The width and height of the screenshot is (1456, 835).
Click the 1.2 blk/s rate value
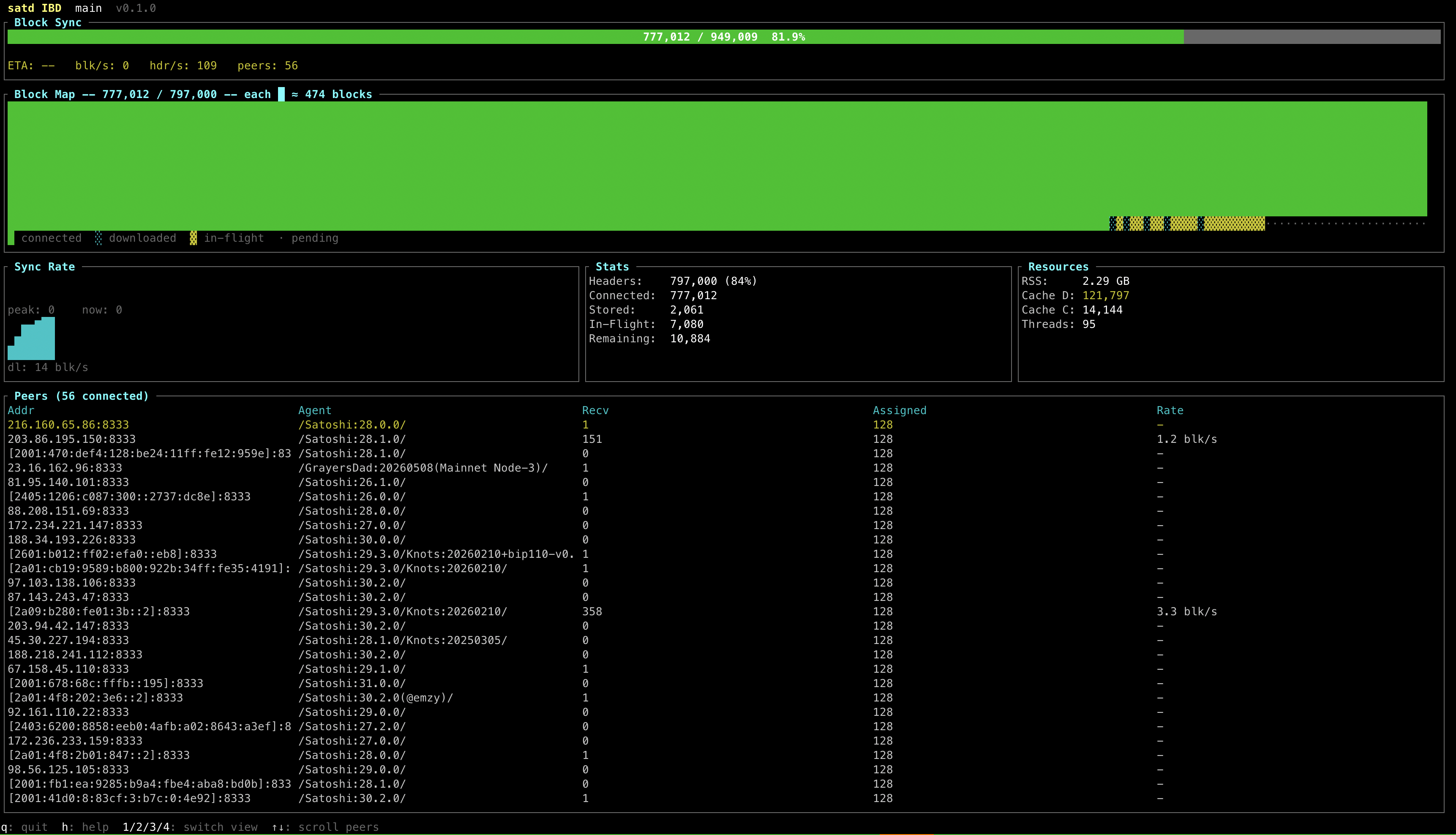[1186, 439]
